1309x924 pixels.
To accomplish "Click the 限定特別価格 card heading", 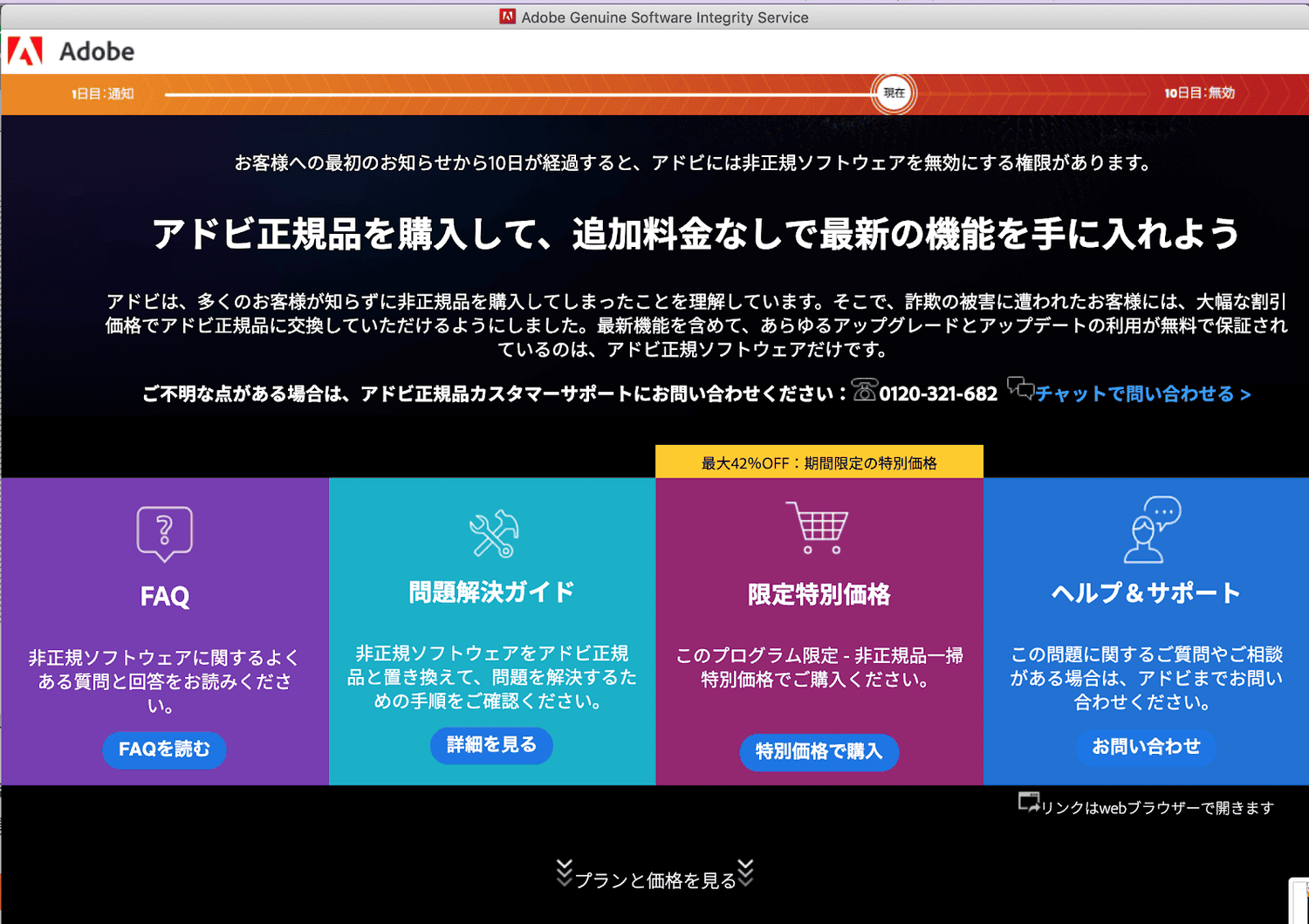I will coord(819,595).
